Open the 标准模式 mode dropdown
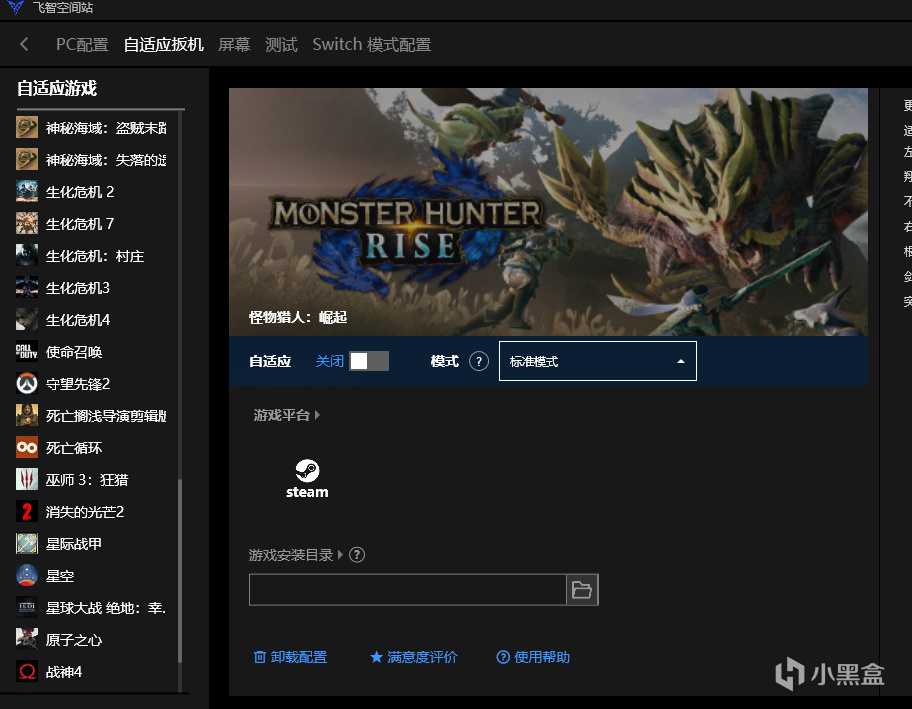The width and height of the screenshot is (912, 709). coord(597,361)
